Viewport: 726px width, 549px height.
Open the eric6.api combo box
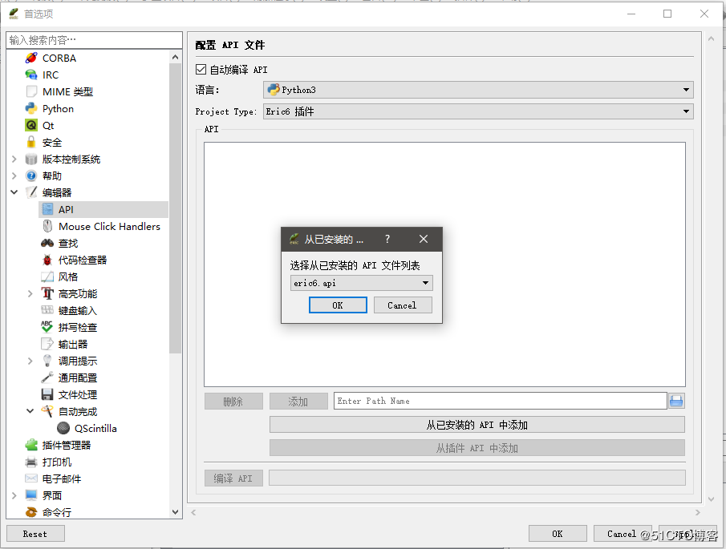pos(361,283)
